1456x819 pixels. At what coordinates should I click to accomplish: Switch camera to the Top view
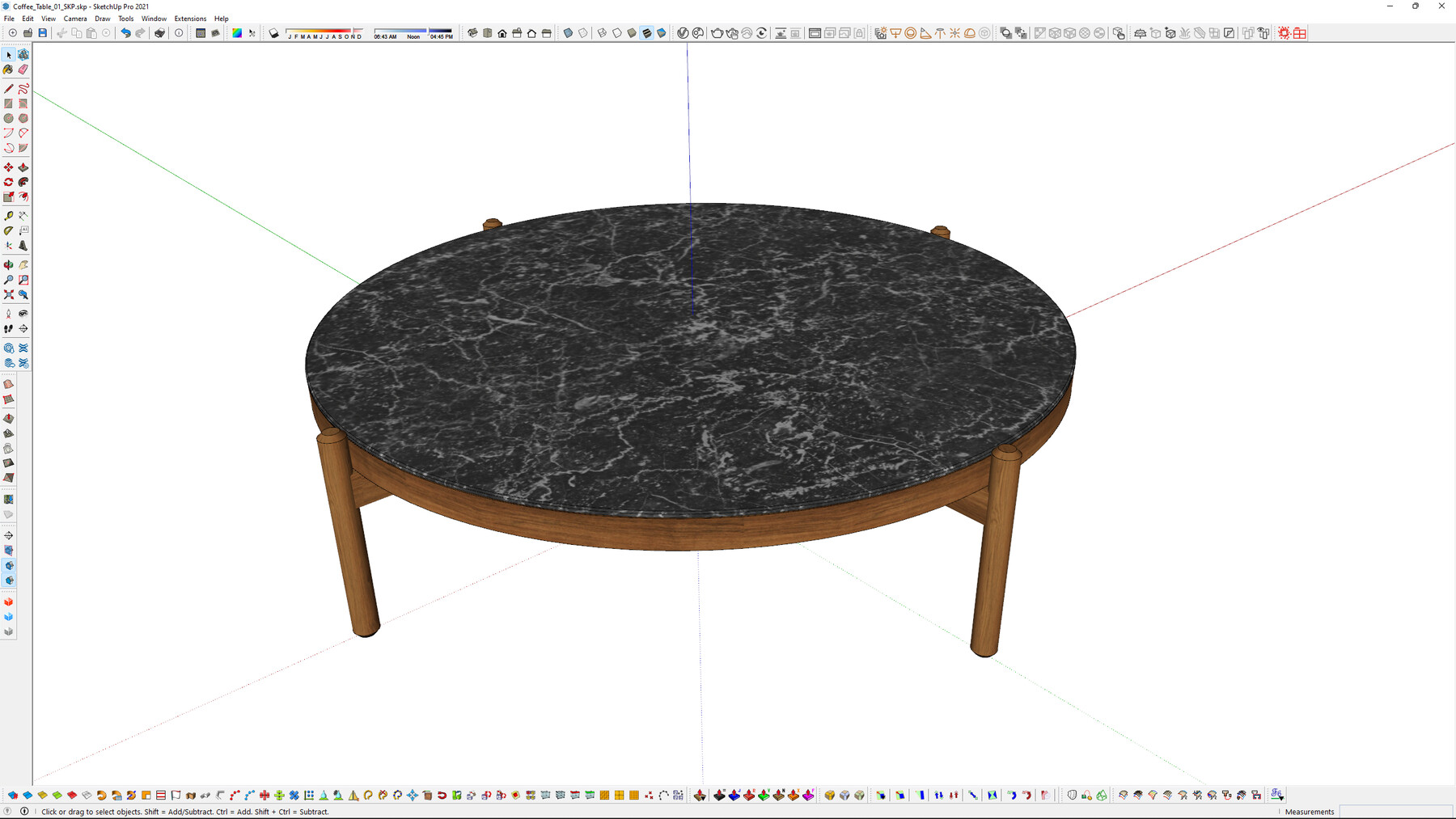[x=487, y=33]
